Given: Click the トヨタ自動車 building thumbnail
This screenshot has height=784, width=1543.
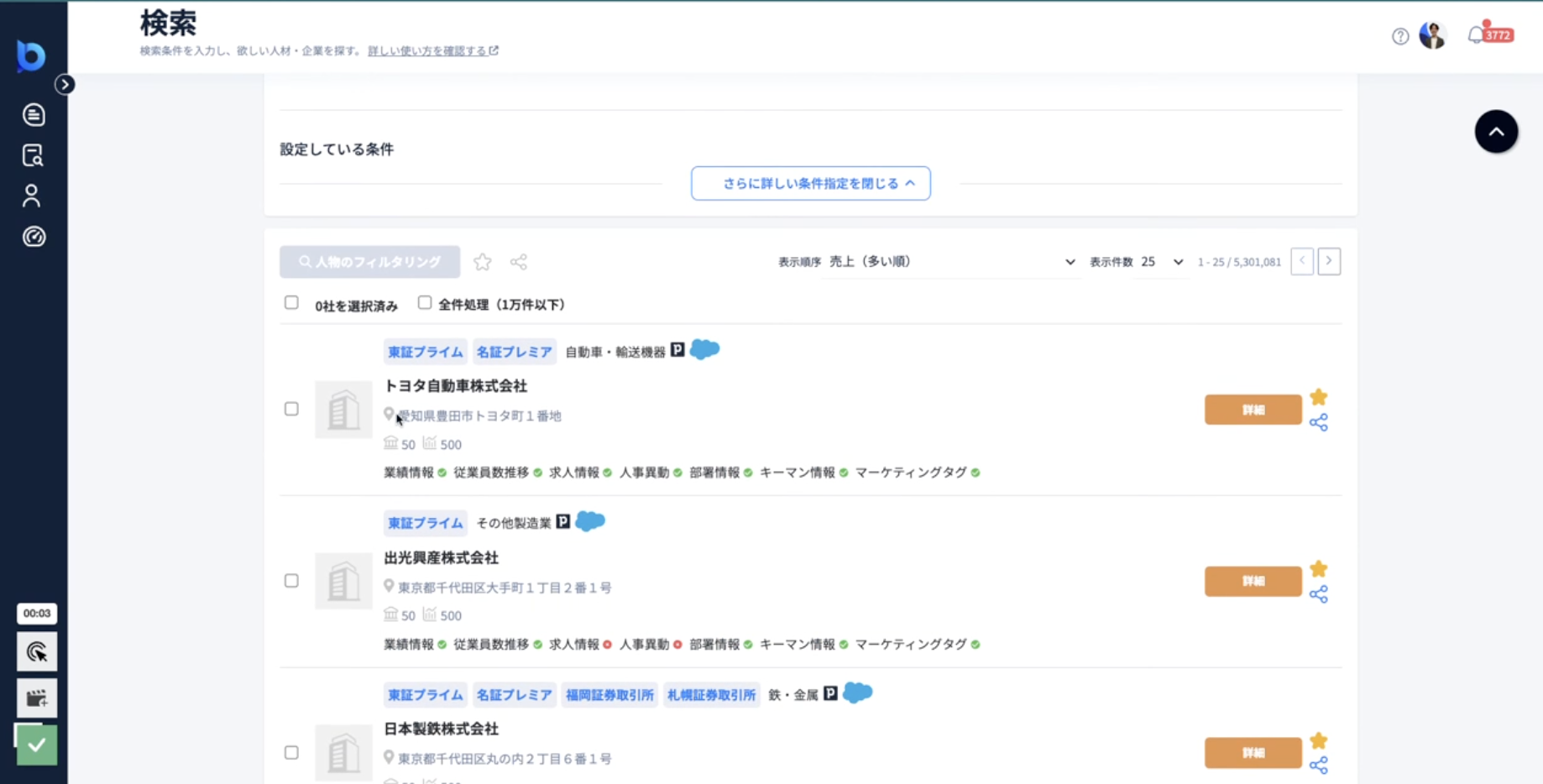Looking at the screenshot, I should coord(343,410).
